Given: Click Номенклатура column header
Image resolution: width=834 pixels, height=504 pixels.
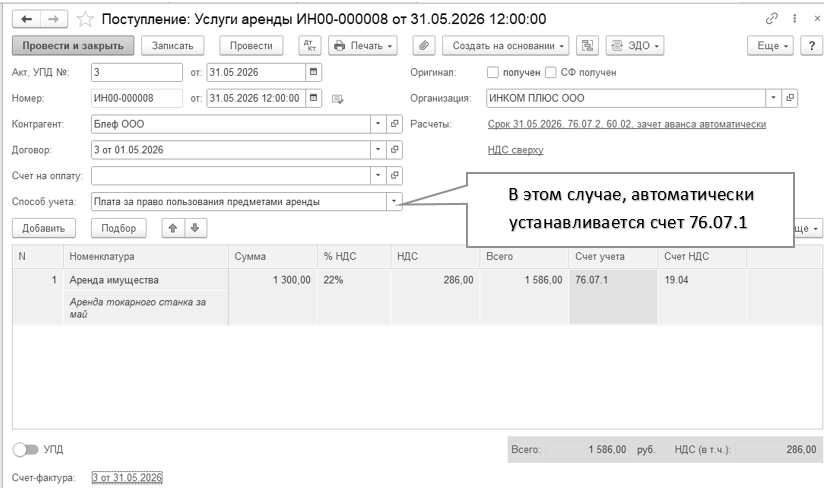Looking at the screenshot, I should pos(146,257).
